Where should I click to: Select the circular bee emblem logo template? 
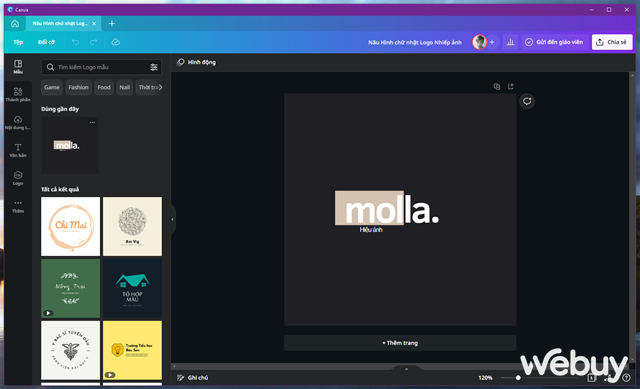70,350
